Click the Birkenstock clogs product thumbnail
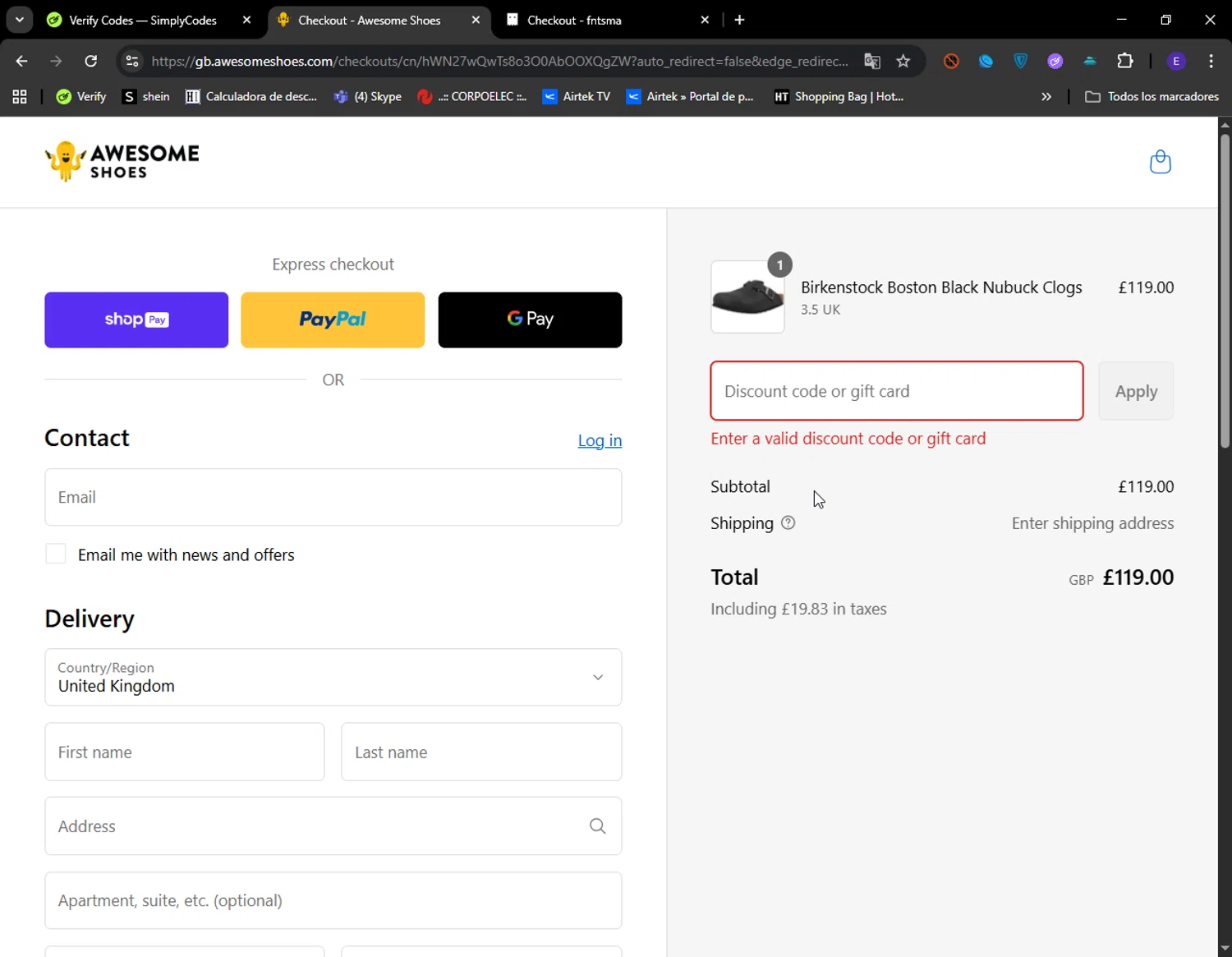The width and height of the screenshot is (1232, 957). (x=747, y=297)
